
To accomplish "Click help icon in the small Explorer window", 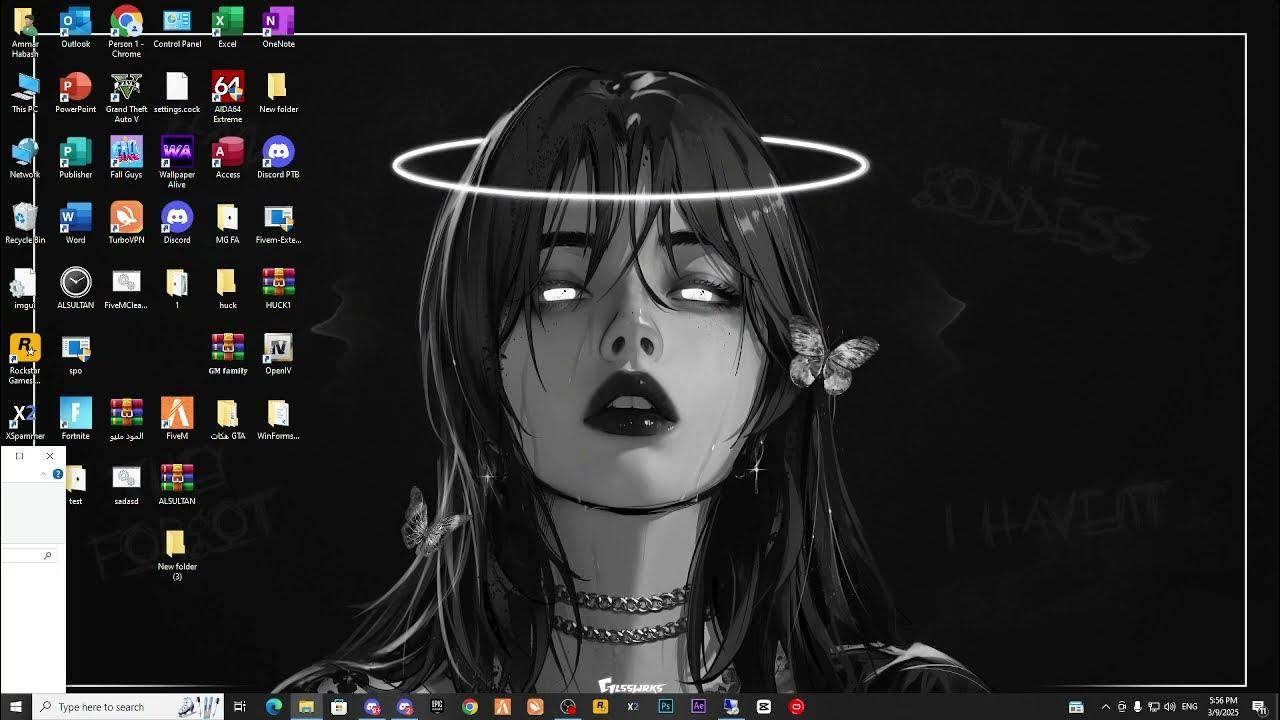I will pos(58,474).
